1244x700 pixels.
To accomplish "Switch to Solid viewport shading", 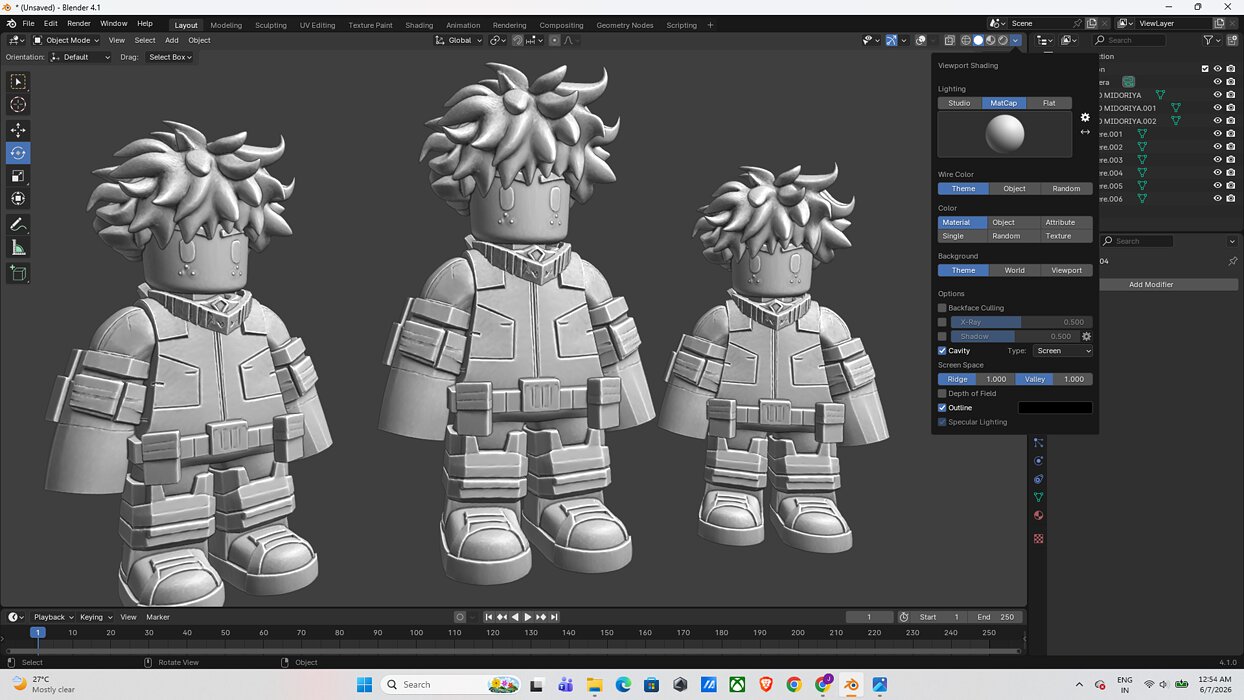I will [978, 40].
